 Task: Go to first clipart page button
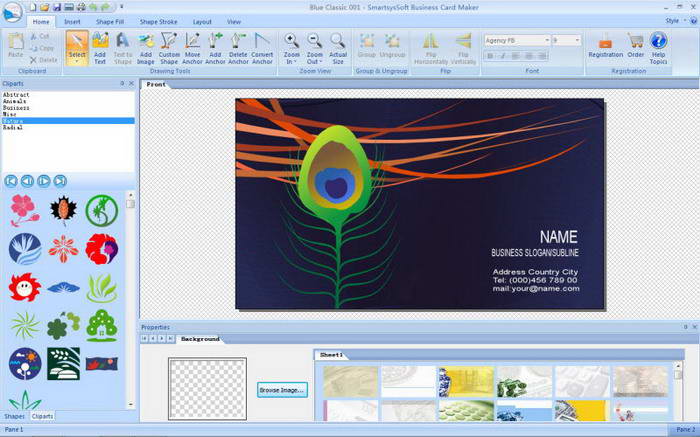click(x=11, y=181)
